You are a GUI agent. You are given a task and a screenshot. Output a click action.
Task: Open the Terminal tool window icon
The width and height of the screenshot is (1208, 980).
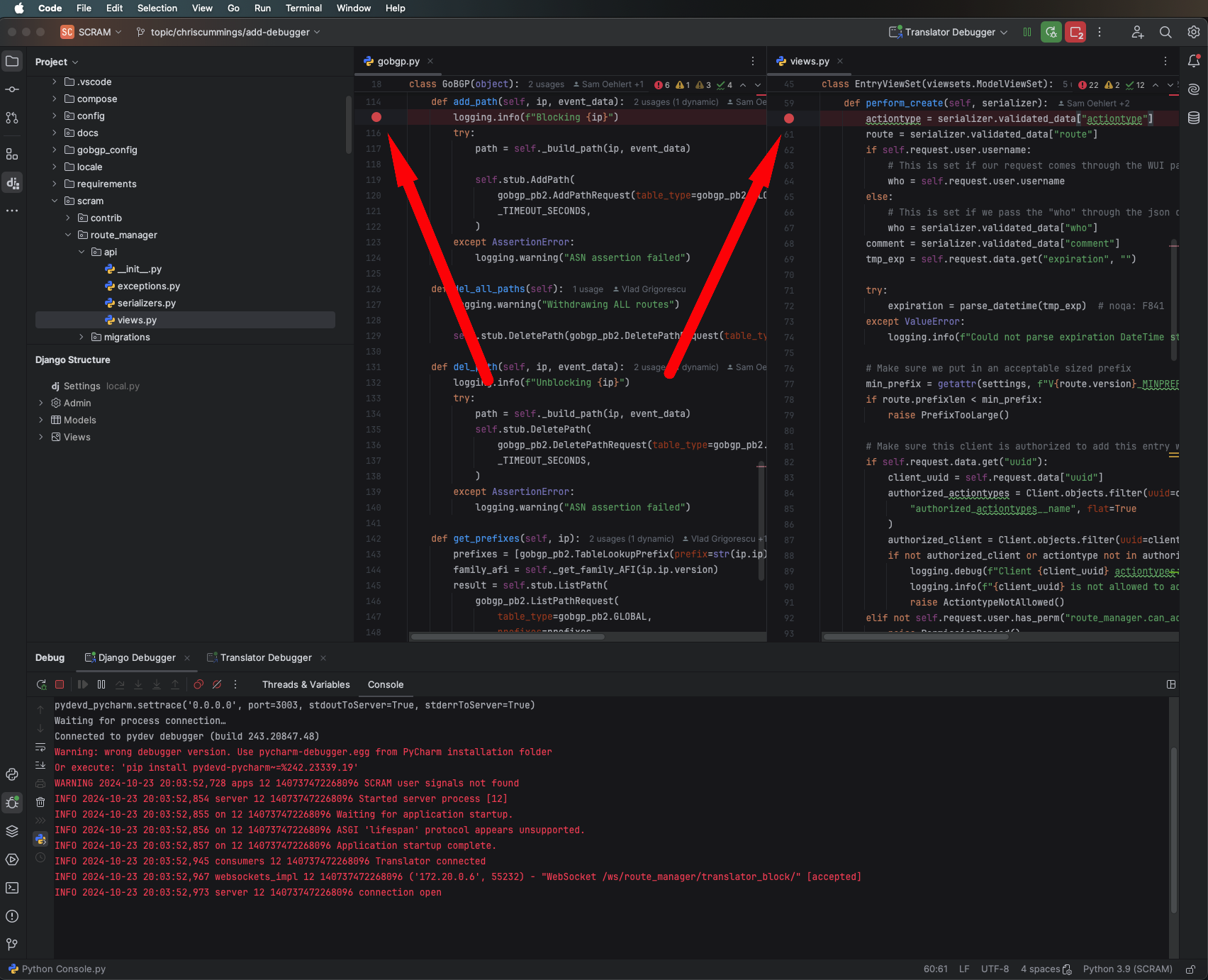12,888
